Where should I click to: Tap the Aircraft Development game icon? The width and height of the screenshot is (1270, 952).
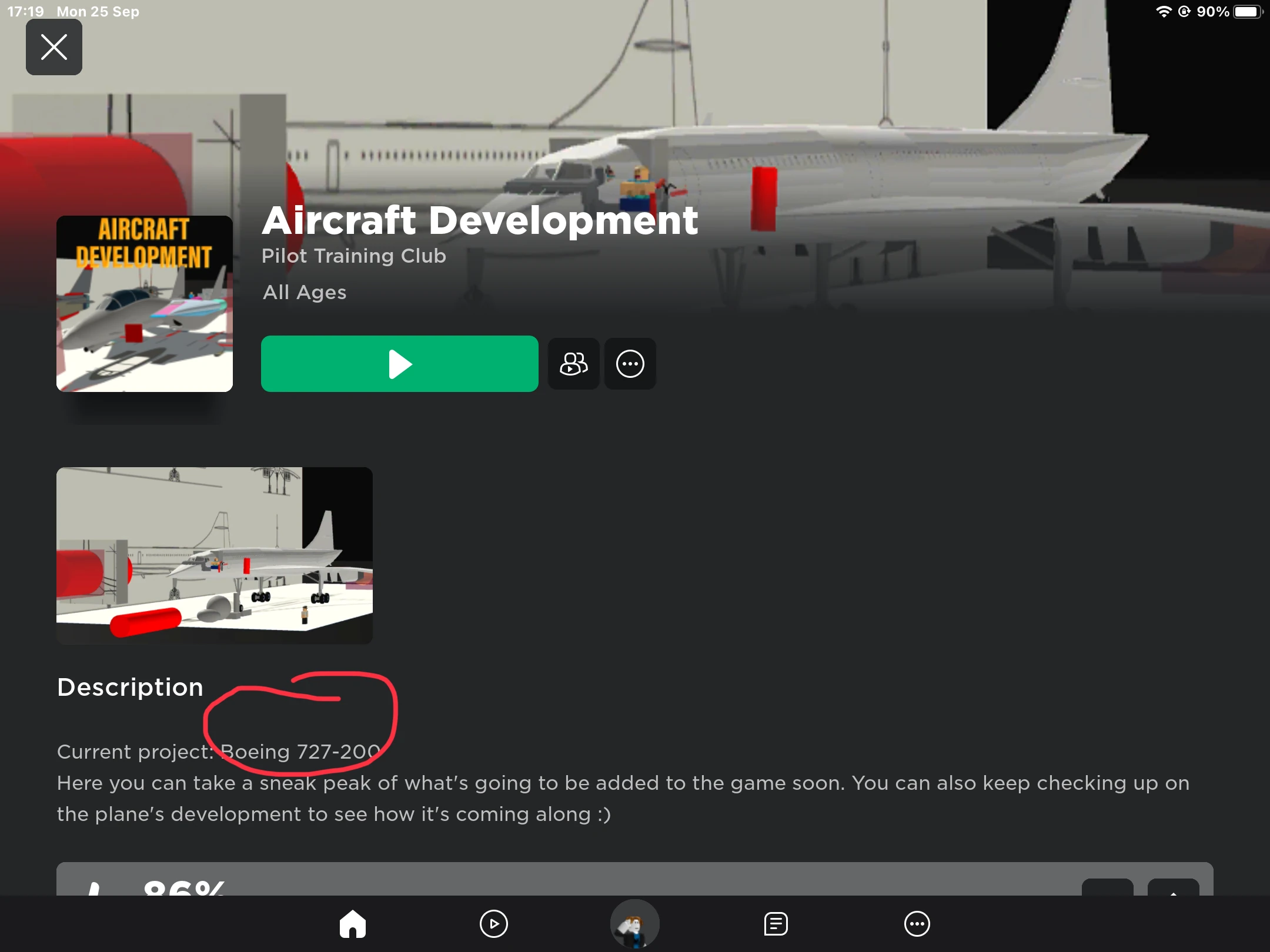[144, 303]
